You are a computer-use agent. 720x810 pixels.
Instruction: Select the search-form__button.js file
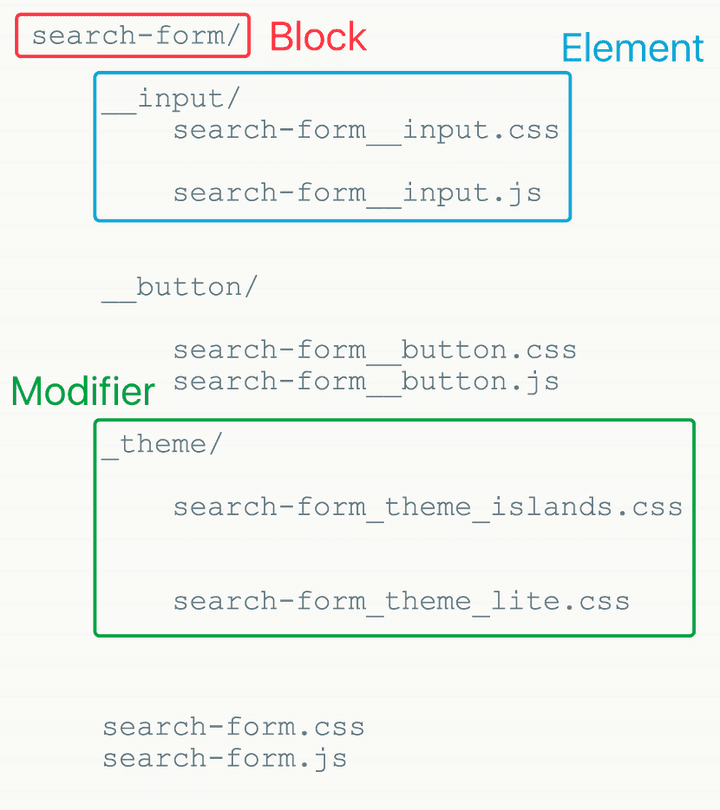coord(365,381)
